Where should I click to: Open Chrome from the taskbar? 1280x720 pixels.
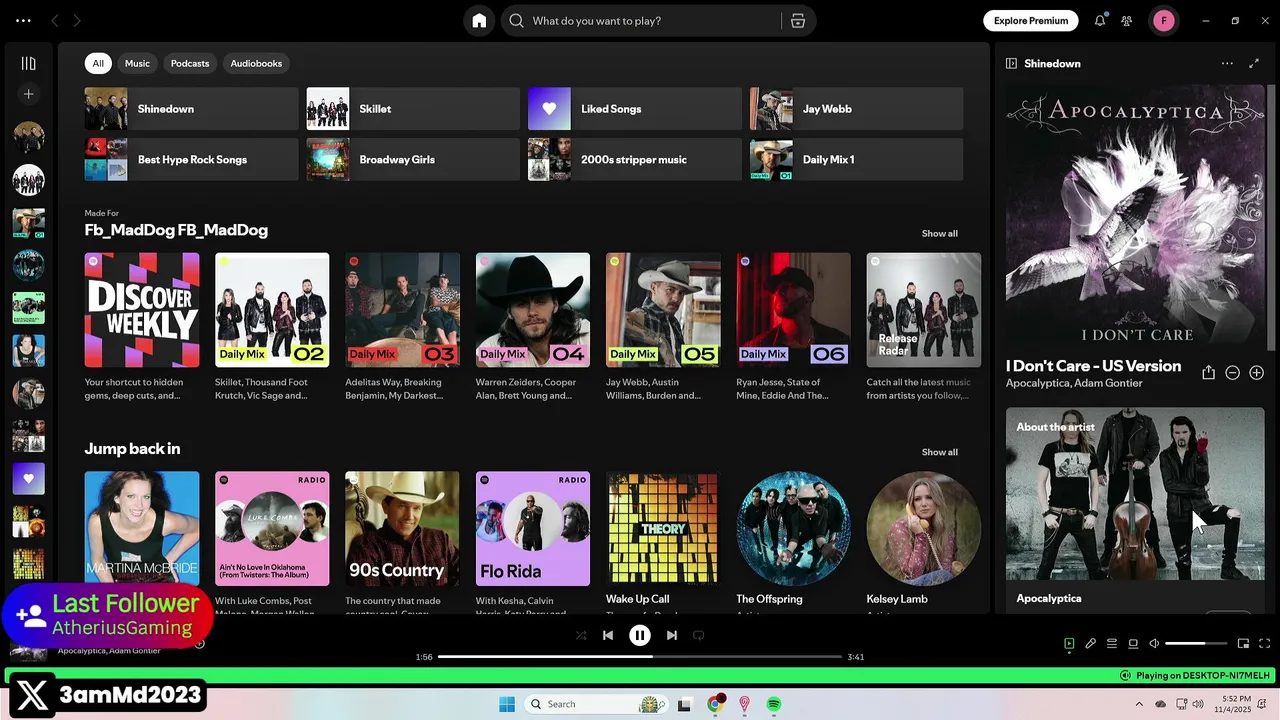(x=715, y=704)
